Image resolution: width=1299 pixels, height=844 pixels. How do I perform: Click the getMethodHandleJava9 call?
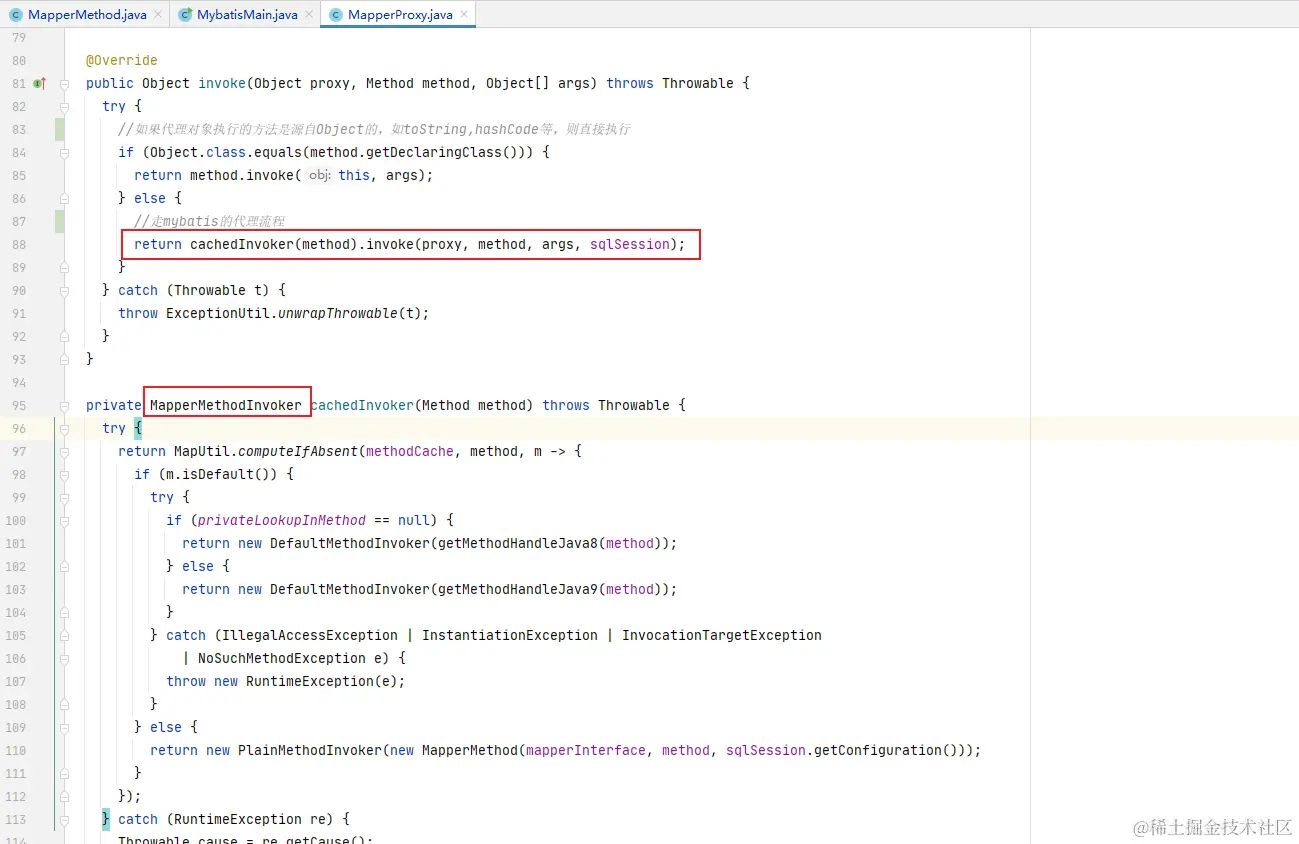(518, 589)
